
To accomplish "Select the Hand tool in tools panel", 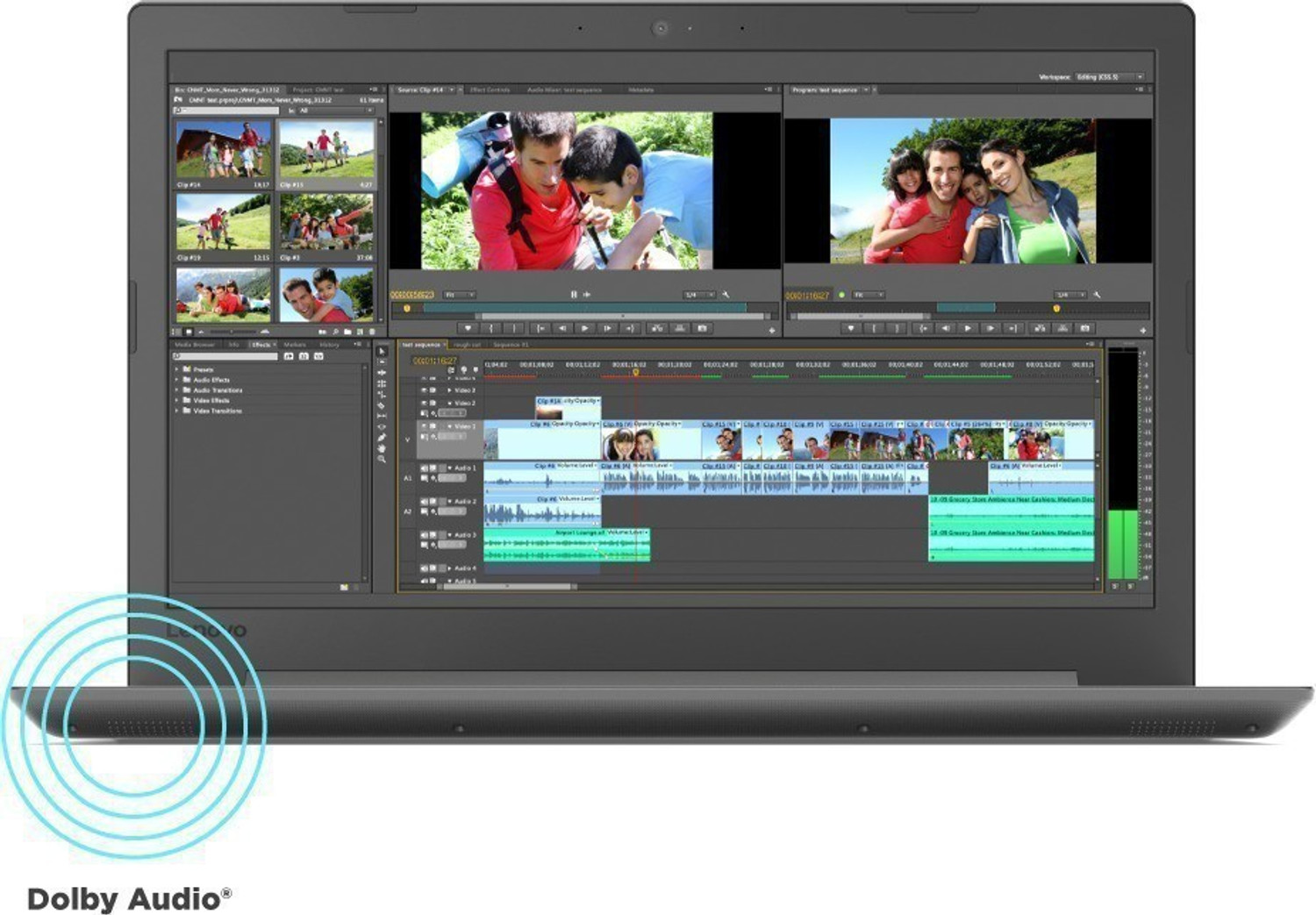I will tap(382, 447).
